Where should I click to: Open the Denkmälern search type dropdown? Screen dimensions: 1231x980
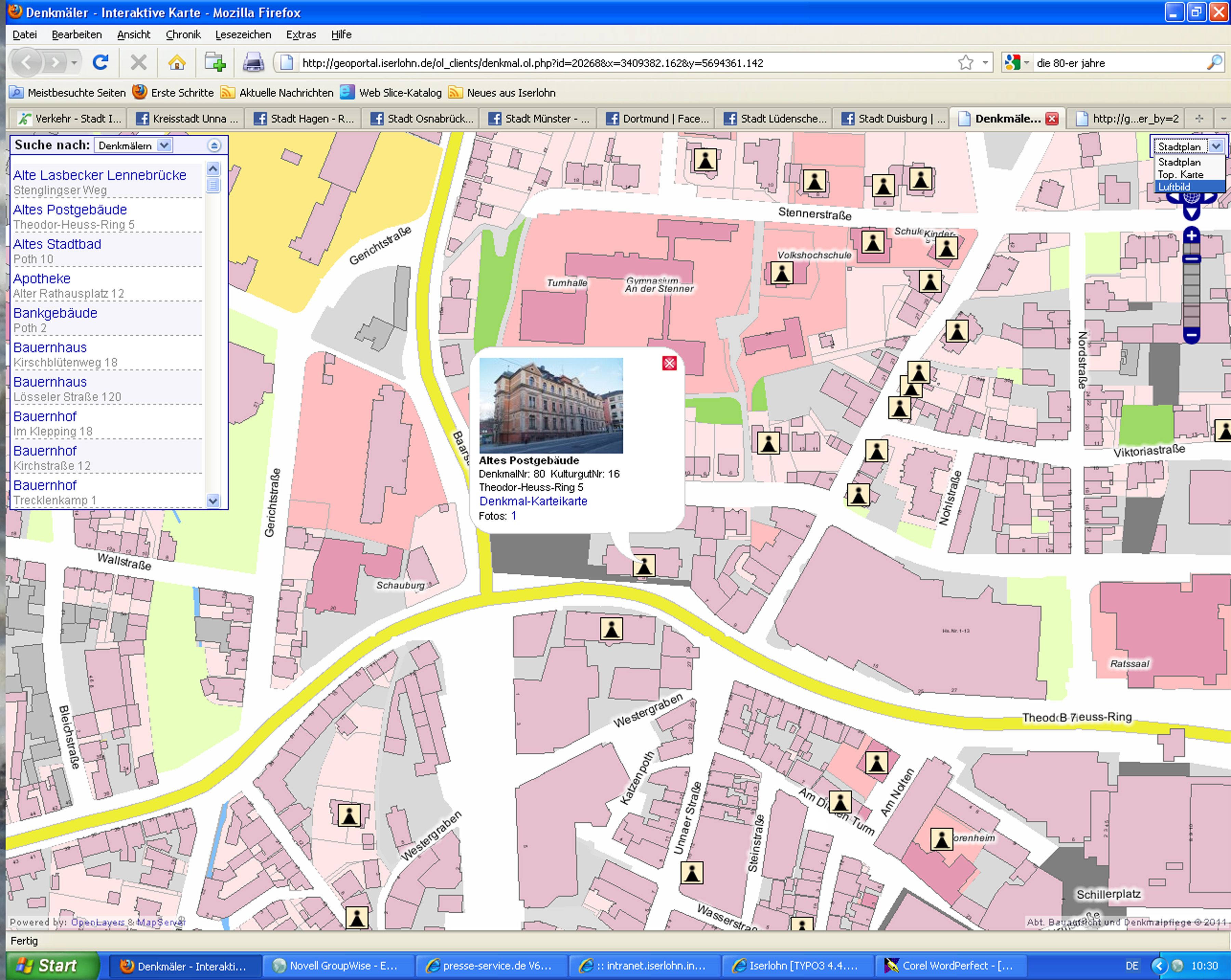[x=164, y=146]
